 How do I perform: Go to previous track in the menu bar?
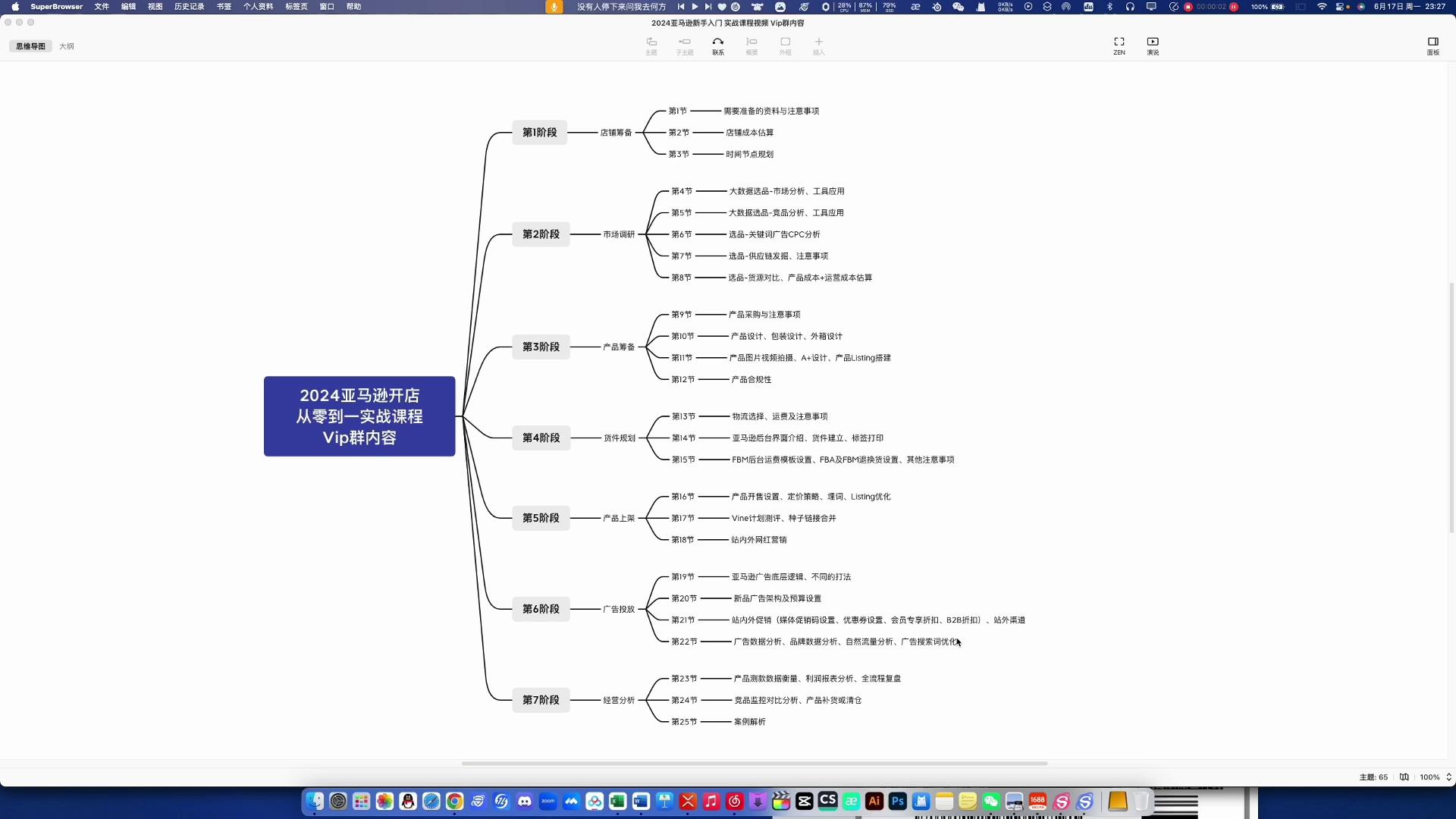tap(681, 7)
